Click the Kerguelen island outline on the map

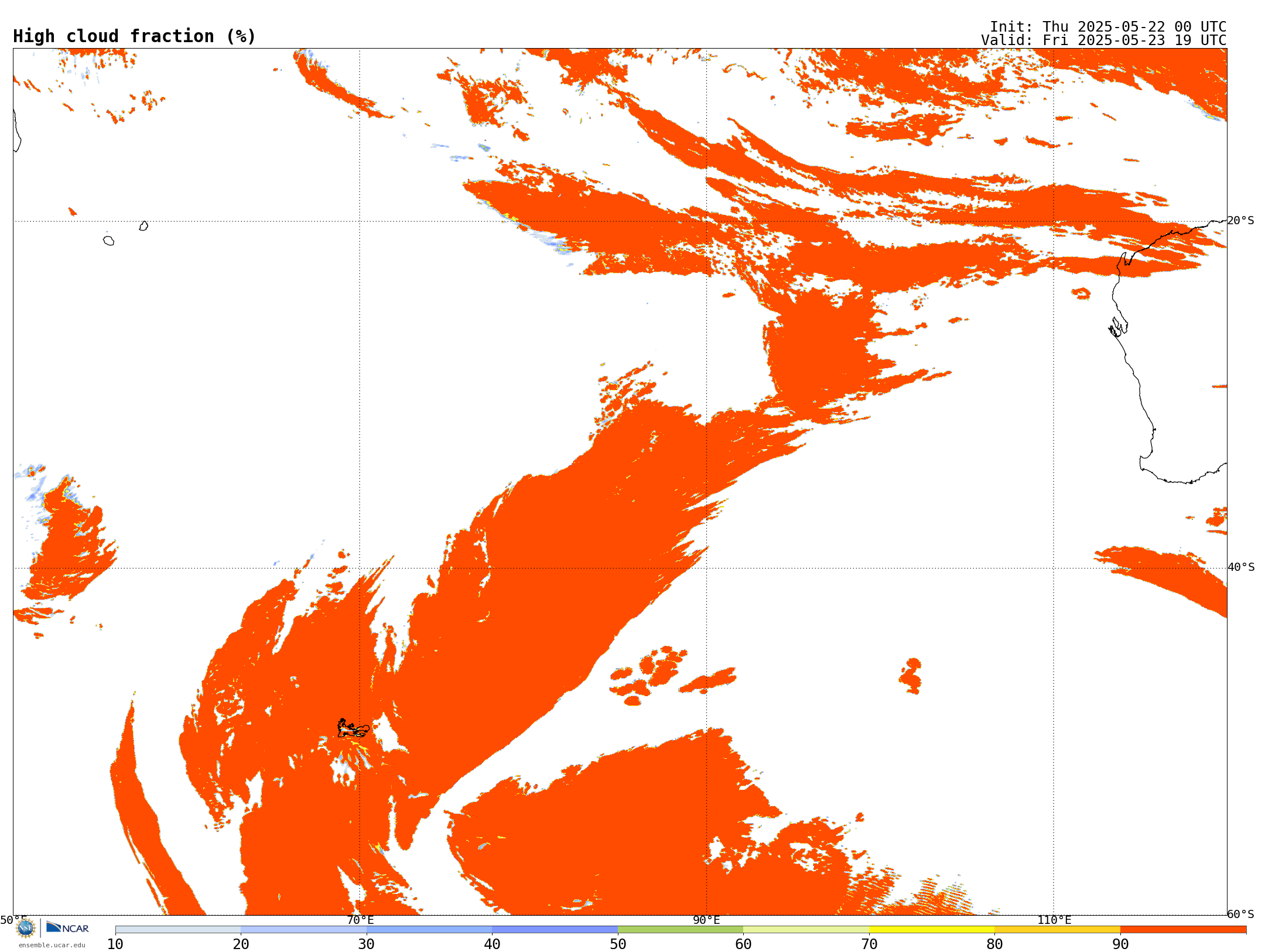pos(353,729)
